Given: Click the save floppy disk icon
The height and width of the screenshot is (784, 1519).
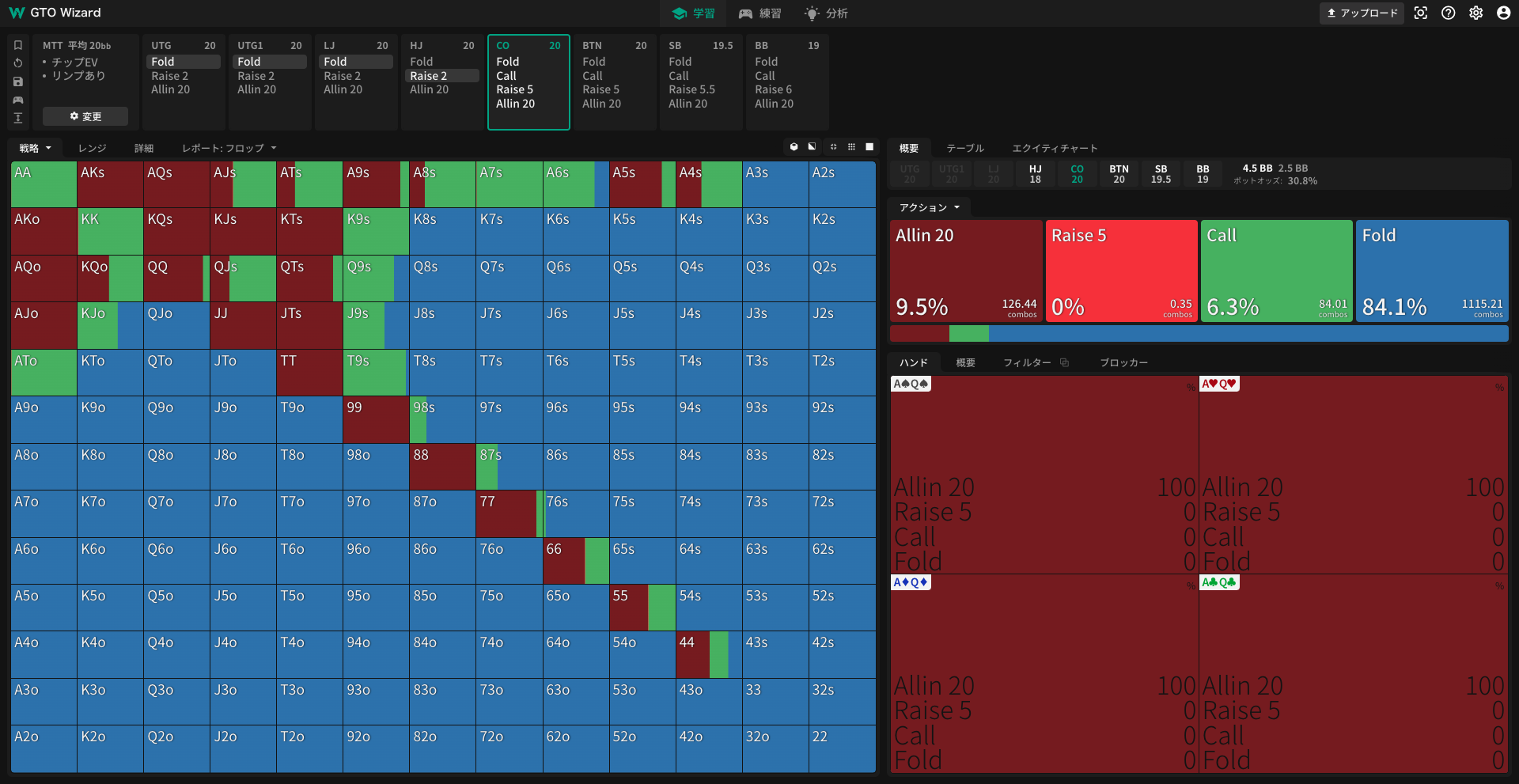Looking at the screenshot, I should tap(18, 81).
